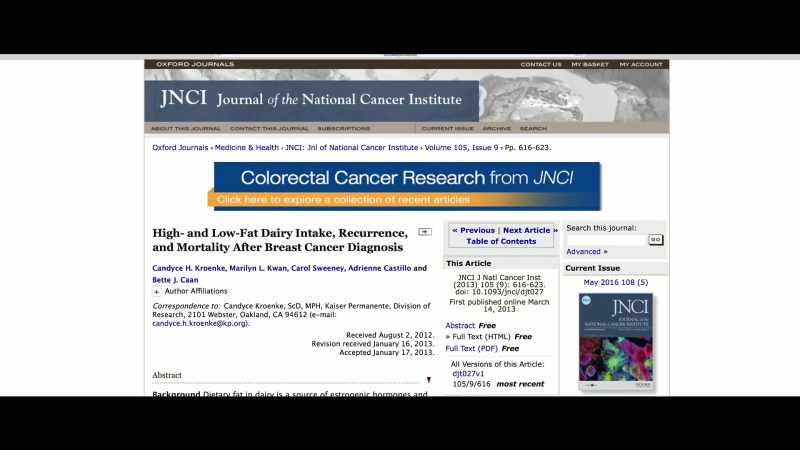
Task: Click the Oxford Journals logo link
Action: point(195,64)
